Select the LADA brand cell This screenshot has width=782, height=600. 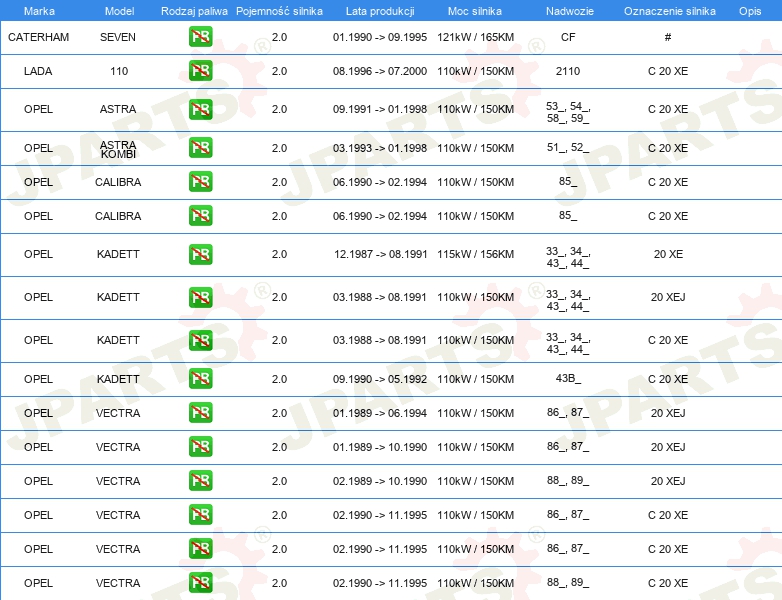[x=38, y=71]
